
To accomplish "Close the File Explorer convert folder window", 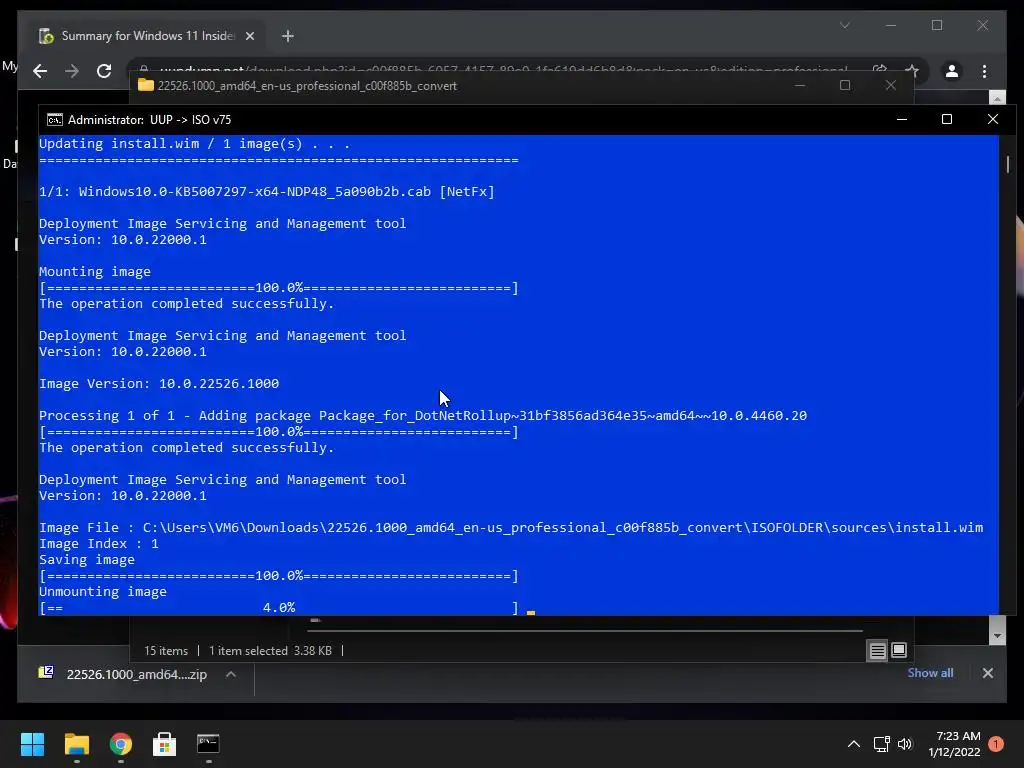I will click(x=891, y=86).
